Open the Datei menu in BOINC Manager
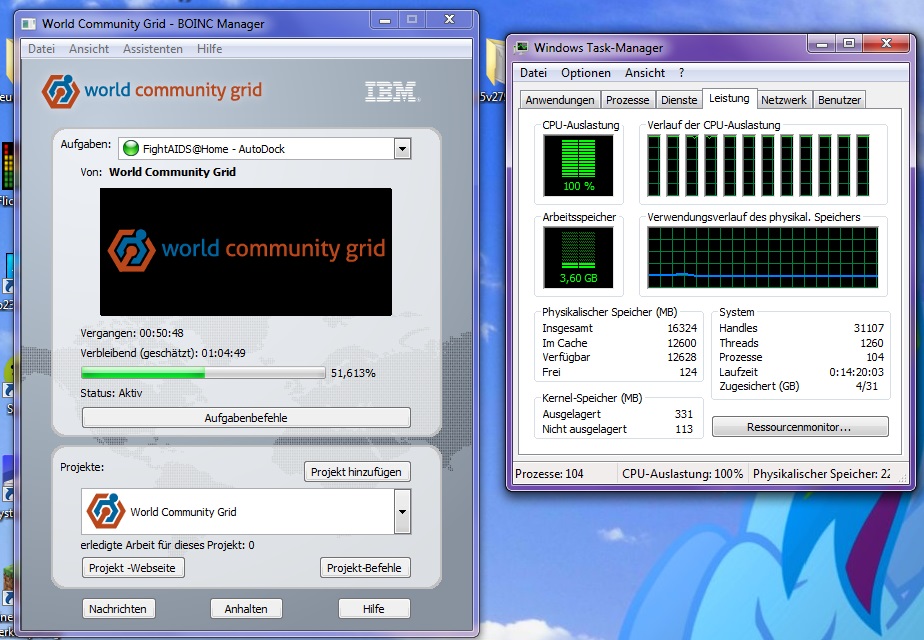This screenshot has height=640, width=924. (41, 49)
